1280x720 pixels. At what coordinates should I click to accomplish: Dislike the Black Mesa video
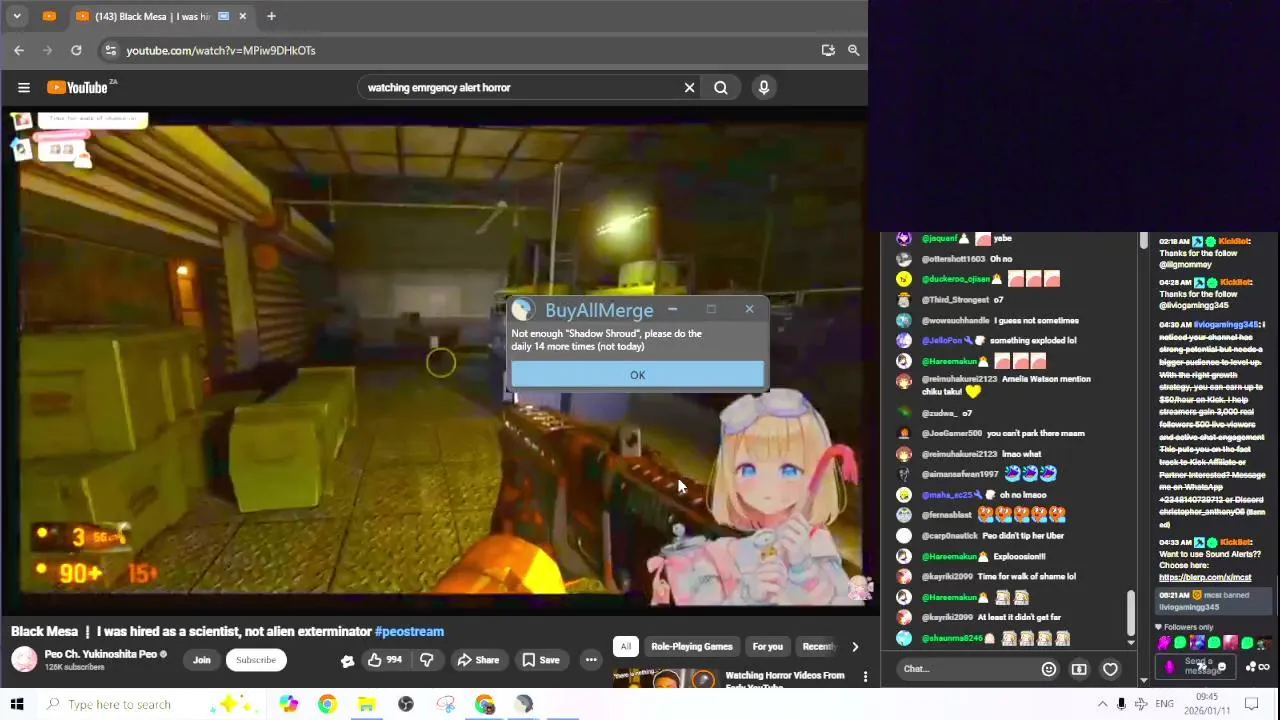tap(427, 660)
